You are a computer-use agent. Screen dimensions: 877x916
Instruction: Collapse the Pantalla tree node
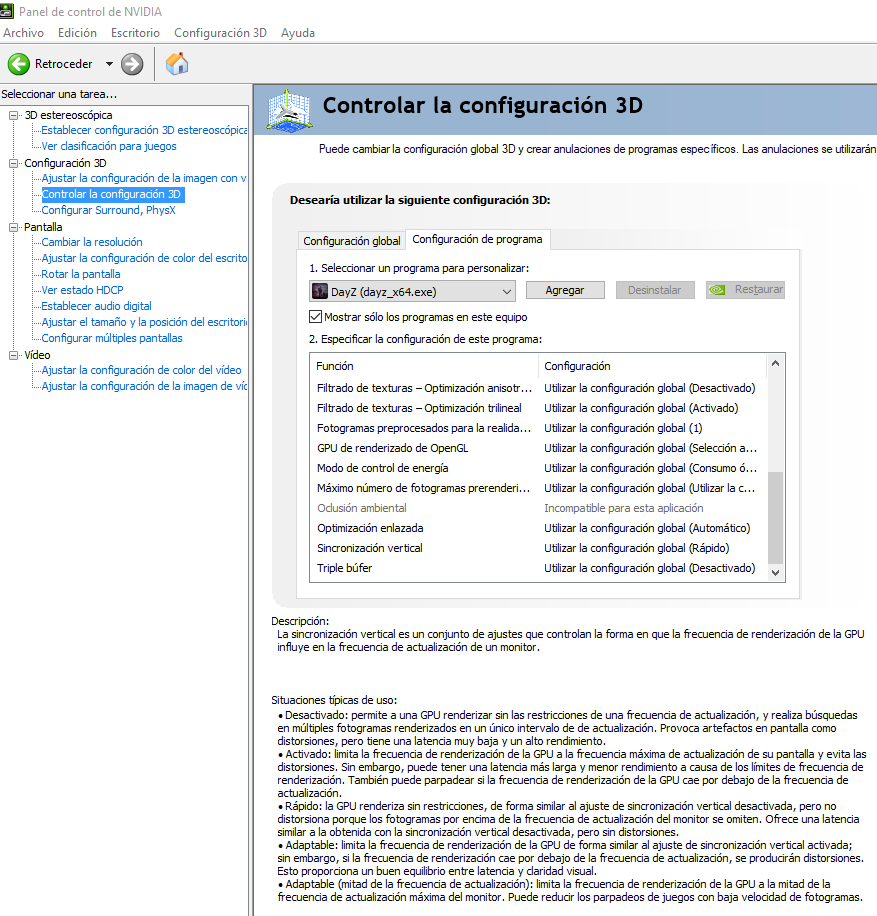point(13,227)
